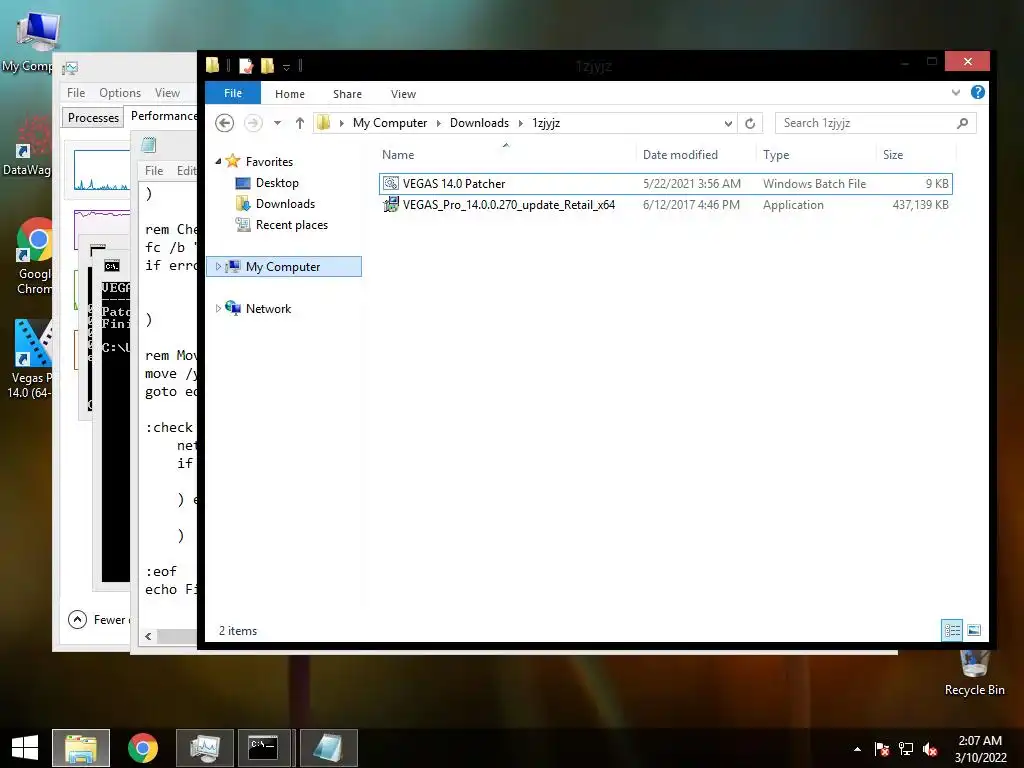Expand Network tree node

218,308
